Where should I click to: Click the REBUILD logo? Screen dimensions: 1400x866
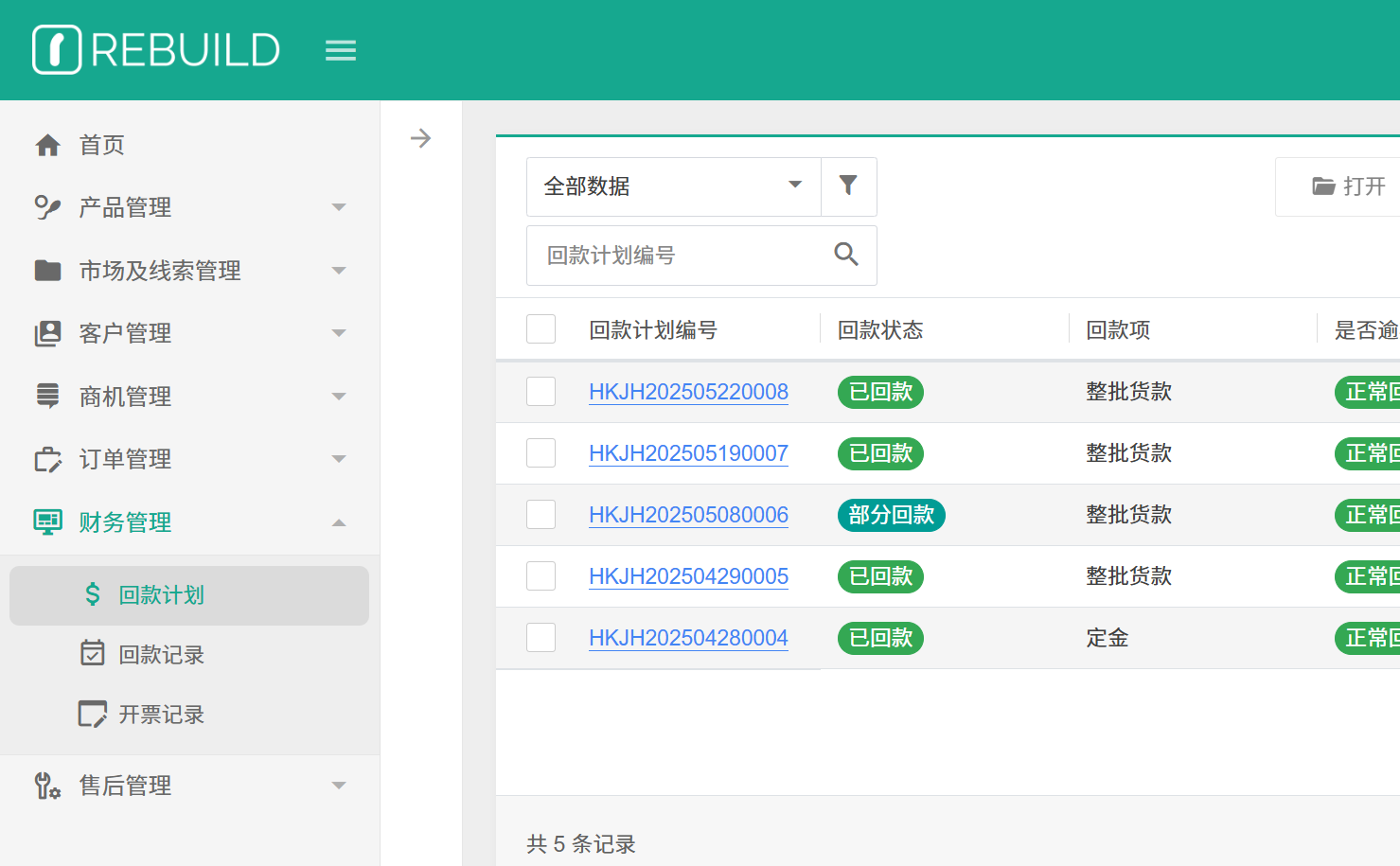(x=156, y=50)
